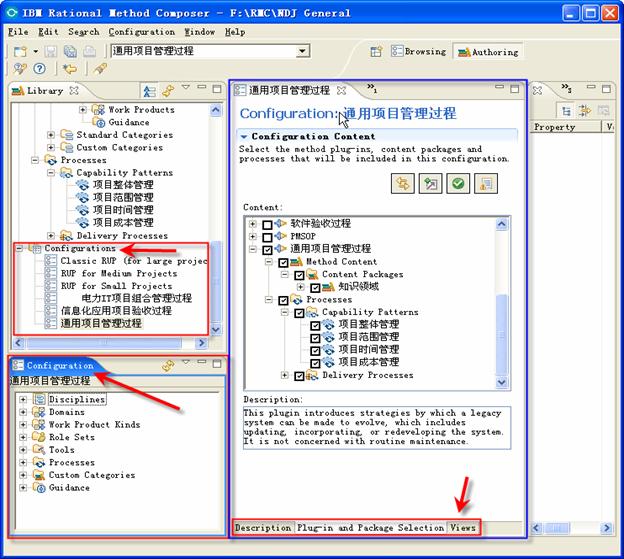Screen dimensions: 624x559
Task: Click the fourth Content toolbar button
Action: coord(486,184)
